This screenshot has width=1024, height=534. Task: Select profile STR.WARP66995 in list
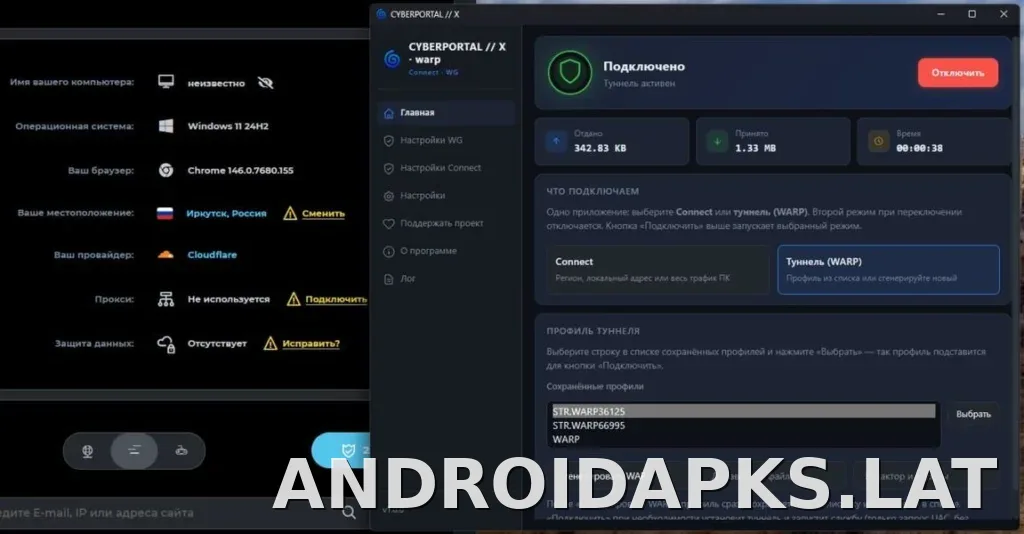point(743,426)
